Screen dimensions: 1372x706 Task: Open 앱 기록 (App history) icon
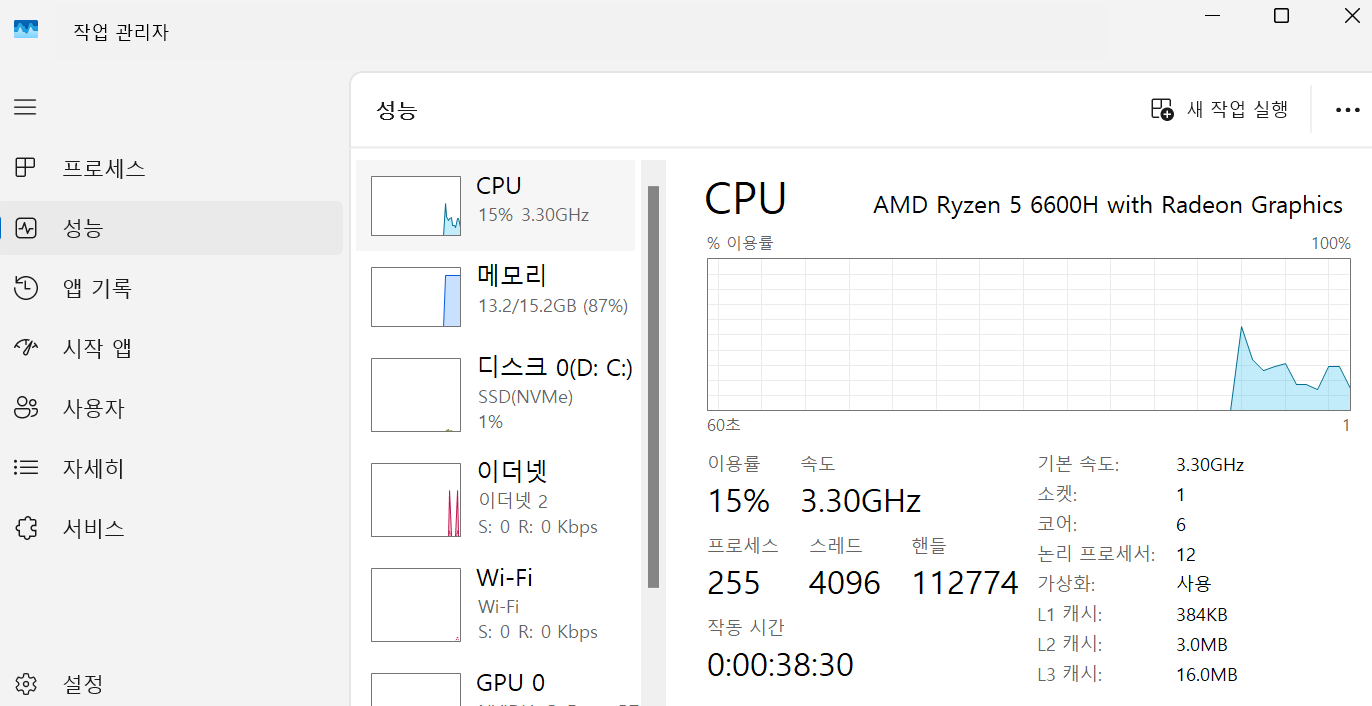pos(25,288)
